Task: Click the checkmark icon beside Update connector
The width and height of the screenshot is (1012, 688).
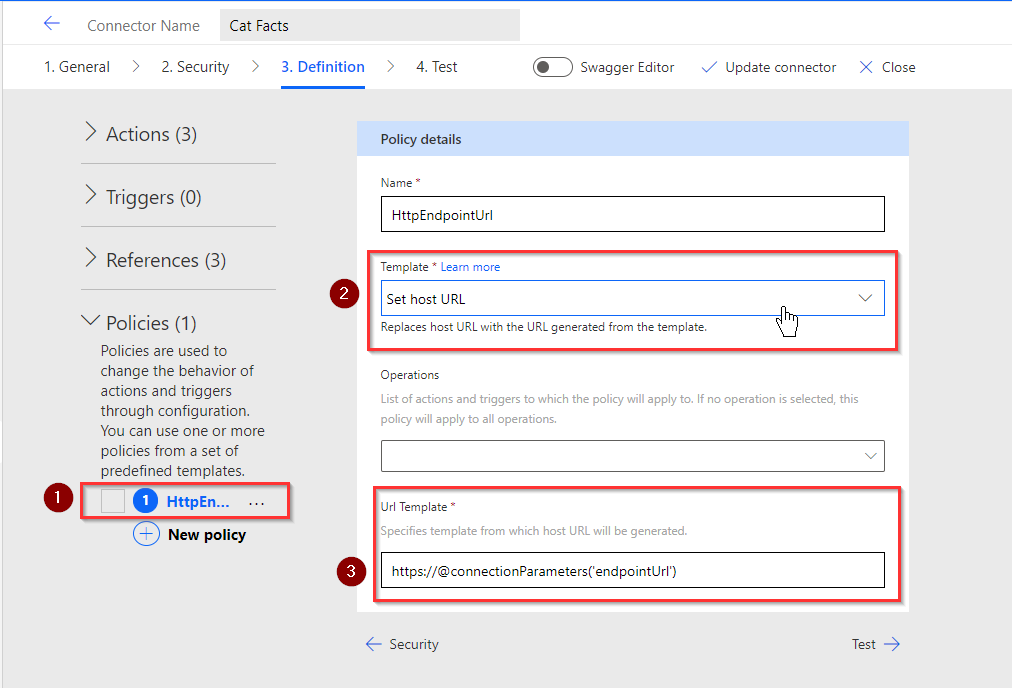Action: pyautogui.click(x=709, y=67)
